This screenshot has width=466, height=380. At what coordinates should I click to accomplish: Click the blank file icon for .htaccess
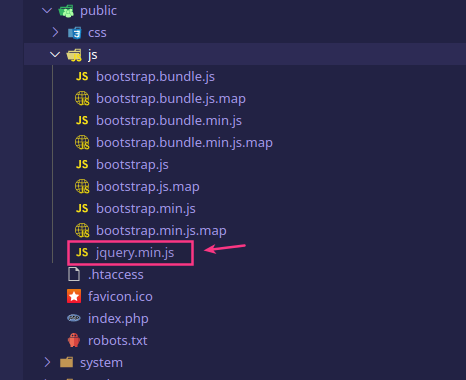point(74,274)
